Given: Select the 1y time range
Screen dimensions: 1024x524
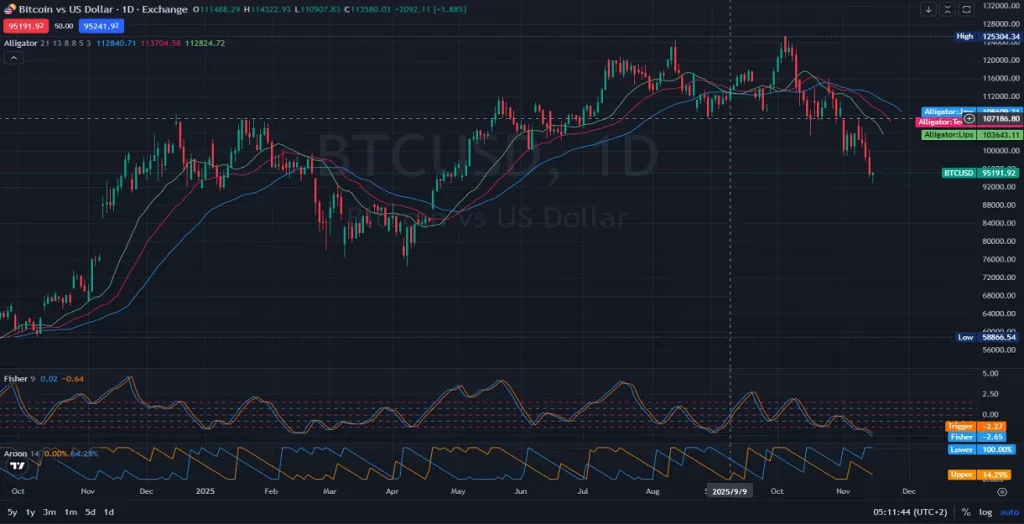Looking at the screenshot, I should point(30,512).
